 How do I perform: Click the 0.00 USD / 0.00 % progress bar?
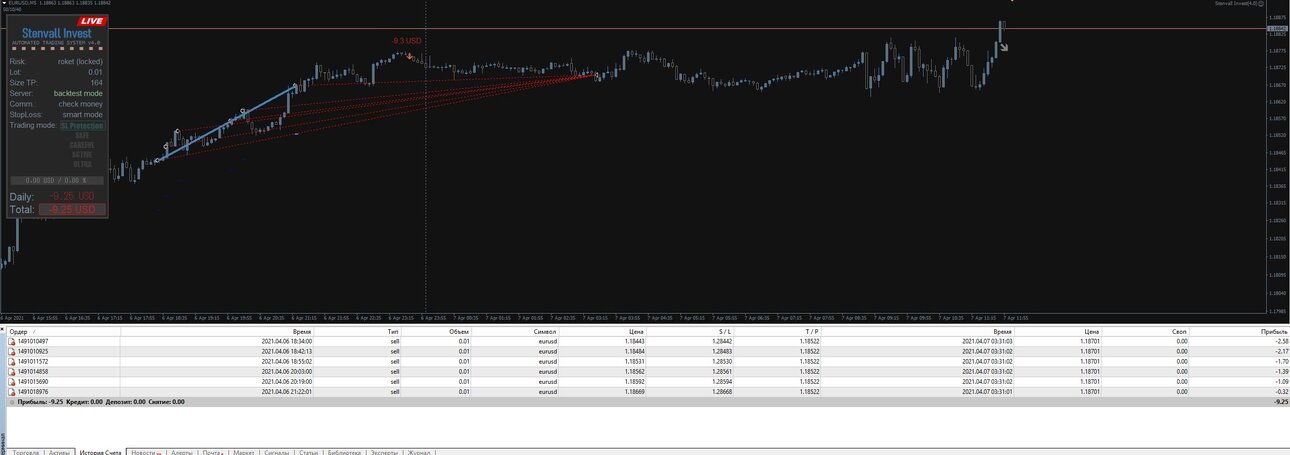56,181
